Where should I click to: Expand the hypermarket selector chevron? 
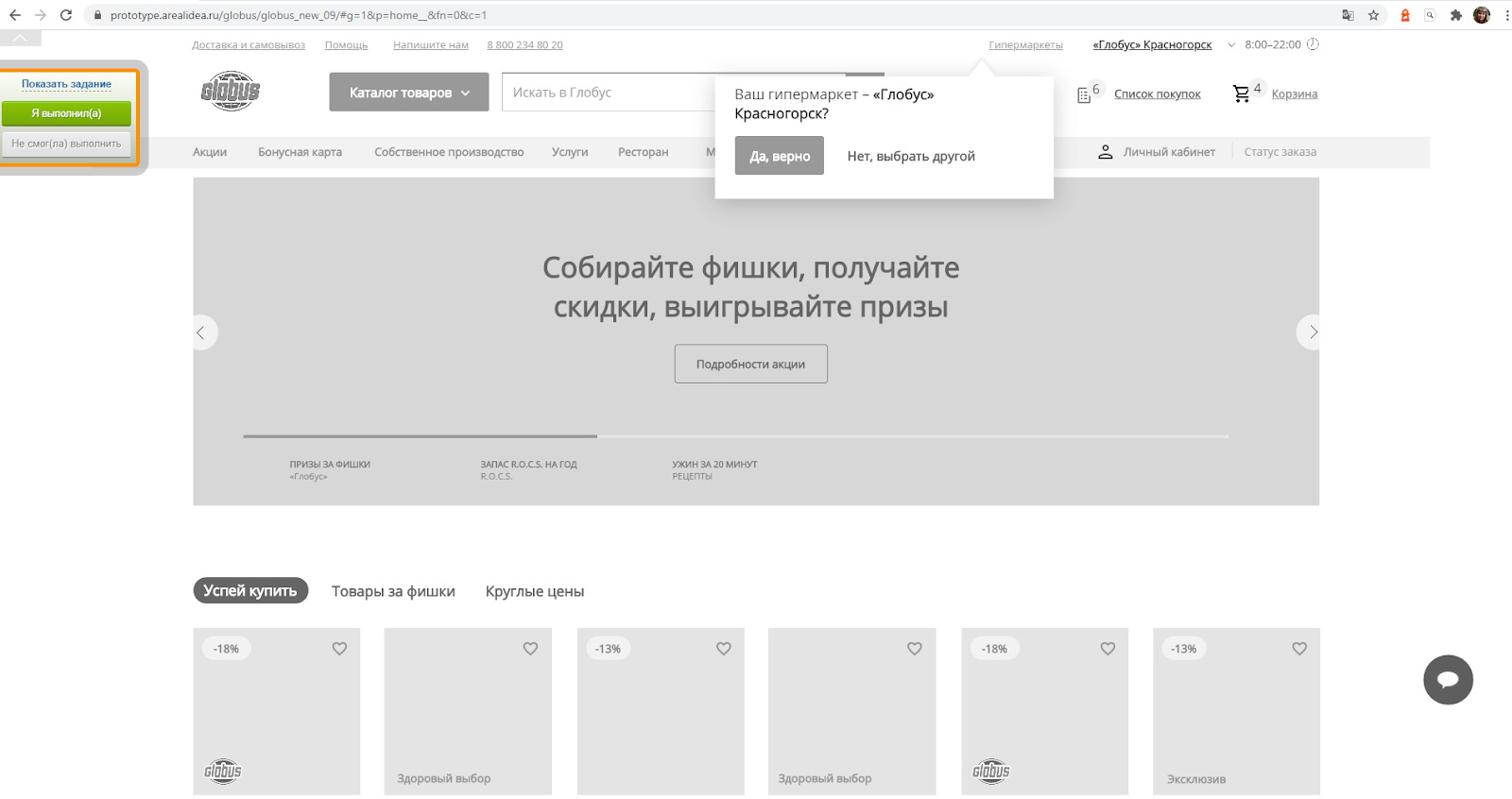[x=1231, y=44]
